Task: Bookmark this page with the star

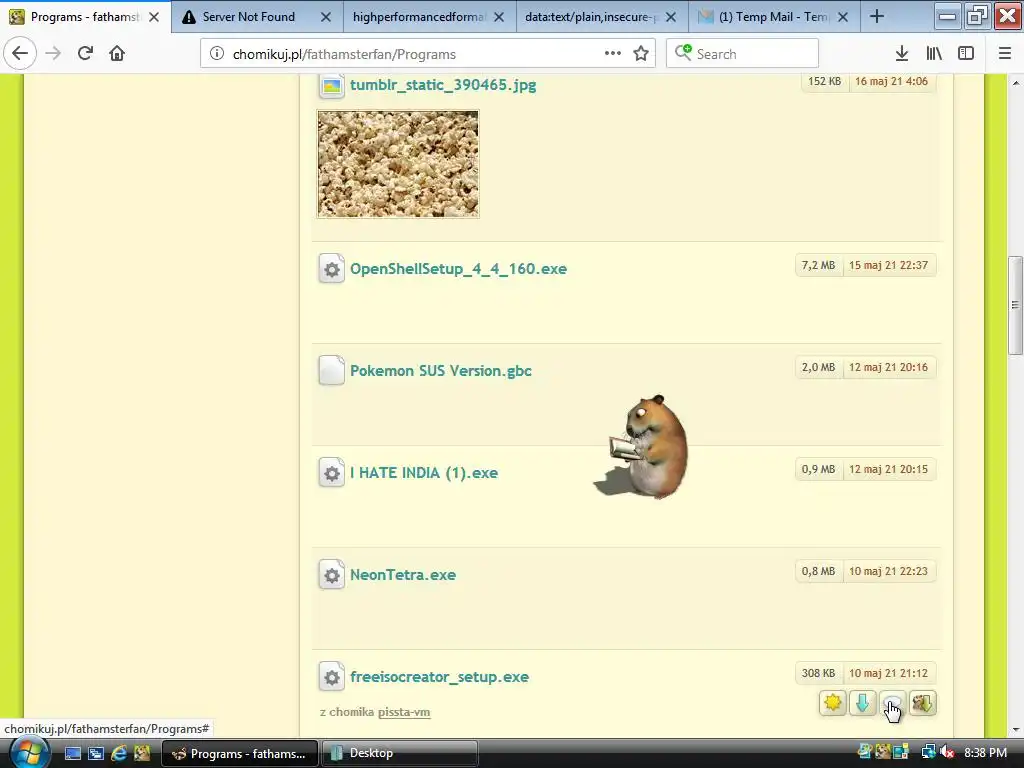Action: tap(641, 54)
